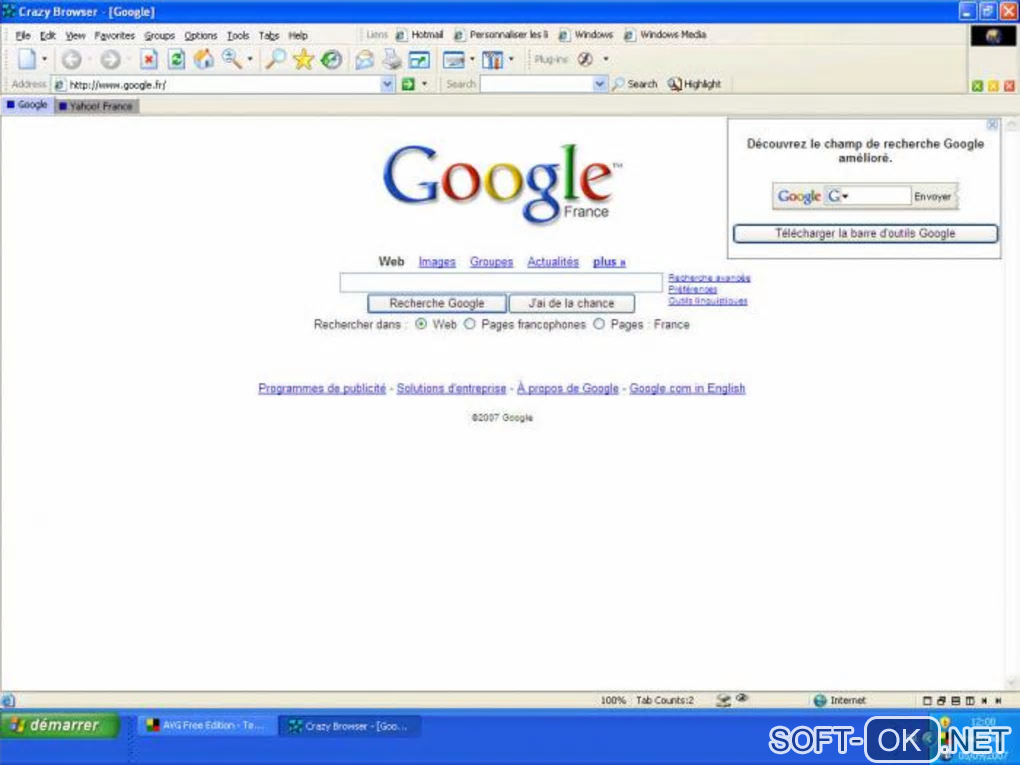This screenshot has width=1020, height=765.
Task: Switch to the Google tab
Action: (x=27, y=105)
